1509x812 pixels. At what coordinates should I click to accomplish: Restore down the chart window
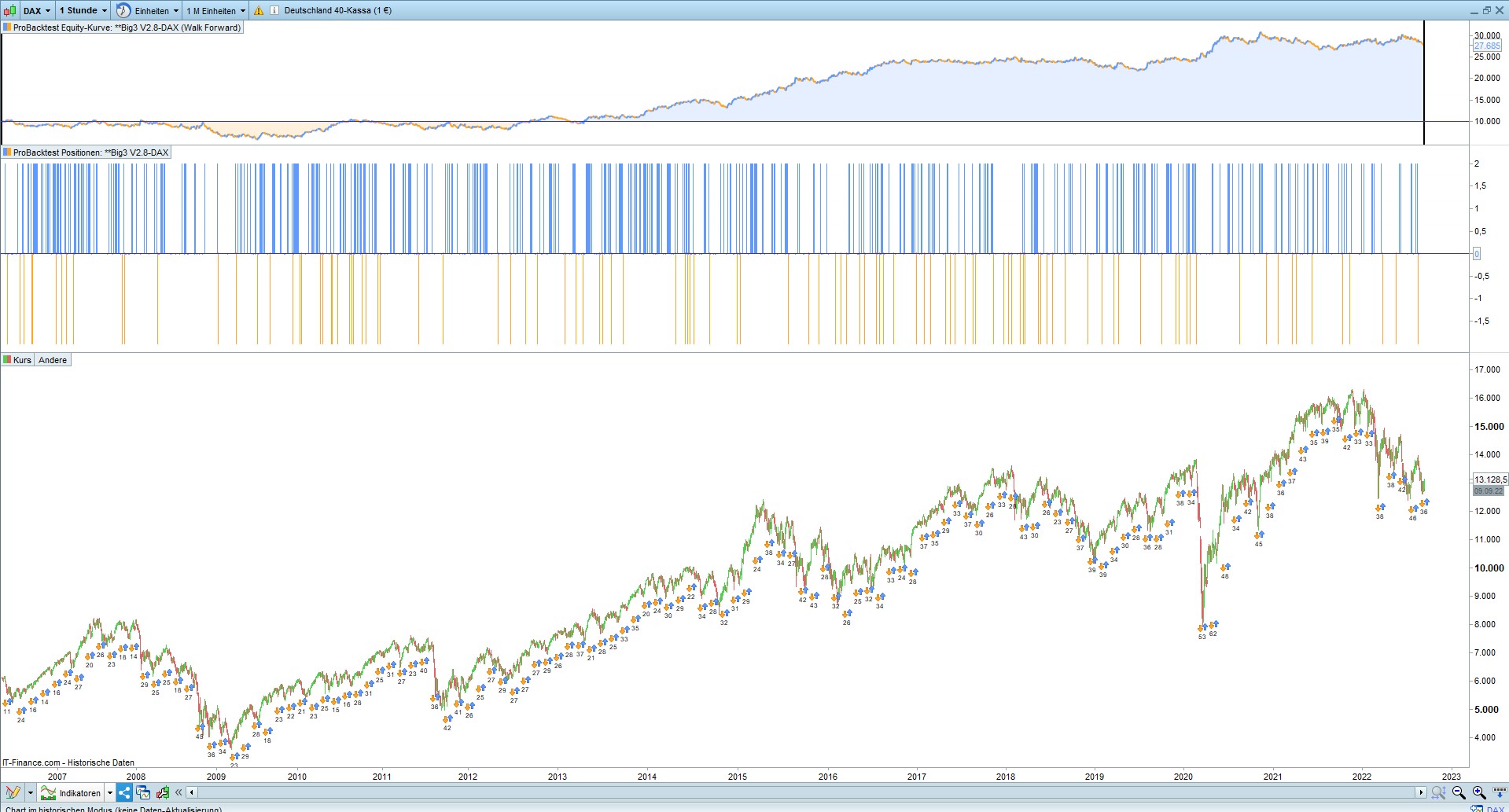pos(1487,10)
